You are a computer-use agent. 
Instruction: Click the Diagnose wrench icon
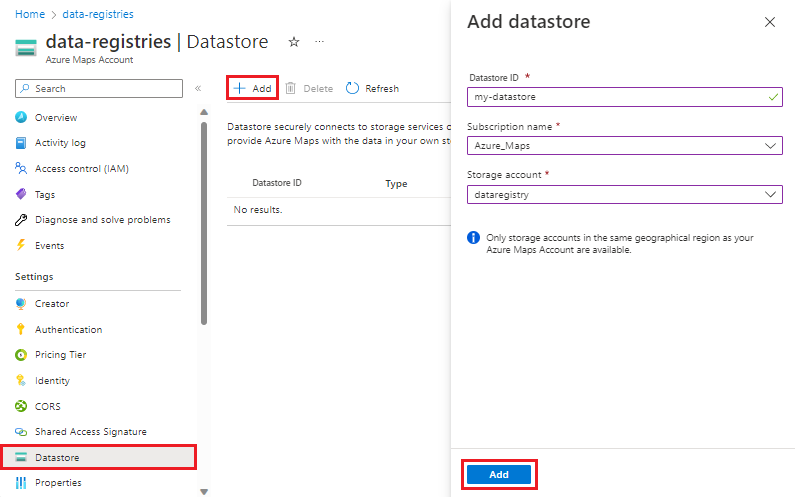pos(21,220)
